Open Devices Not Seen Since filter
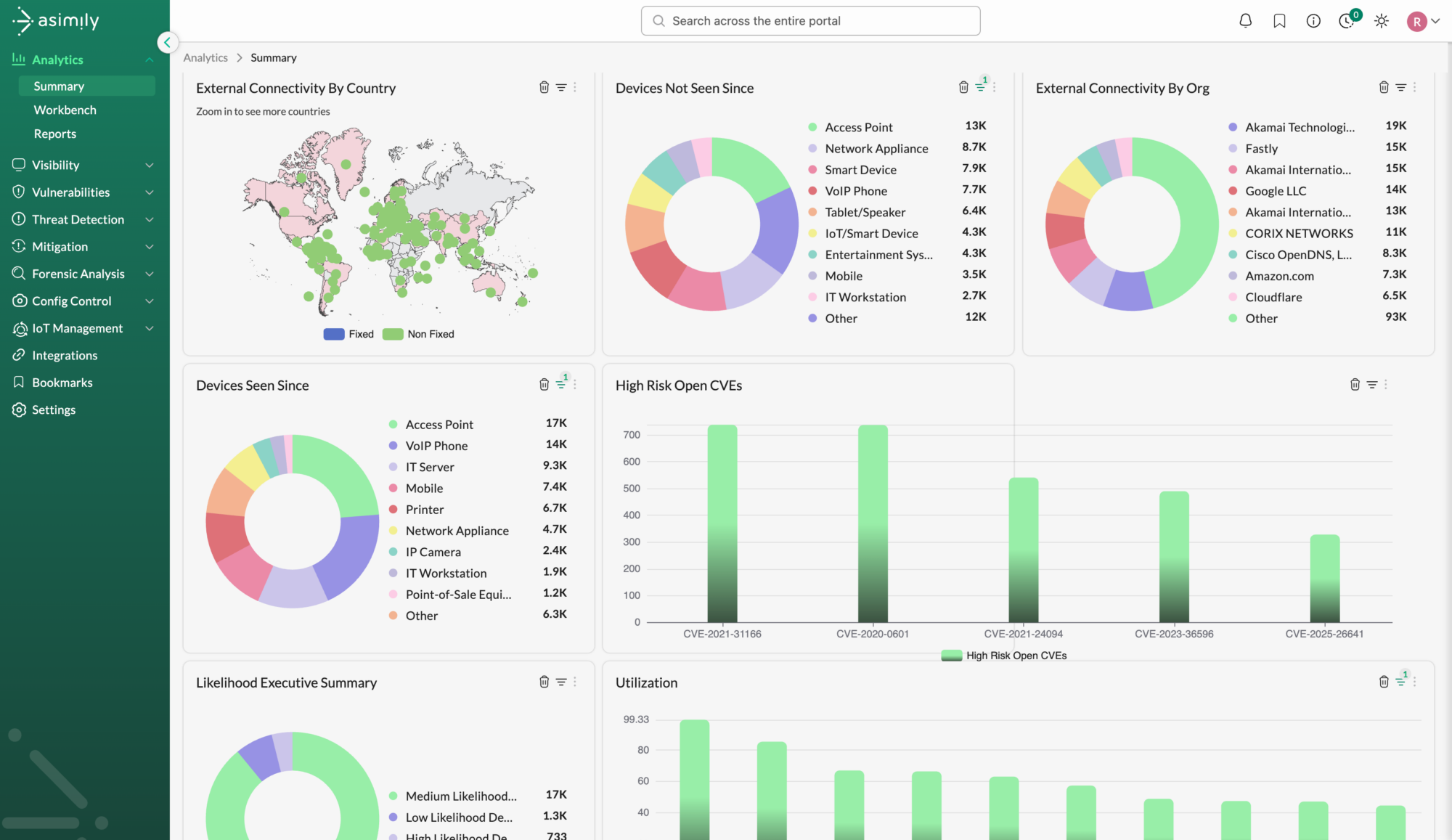The image size is (1452, 840). (981, 86)
